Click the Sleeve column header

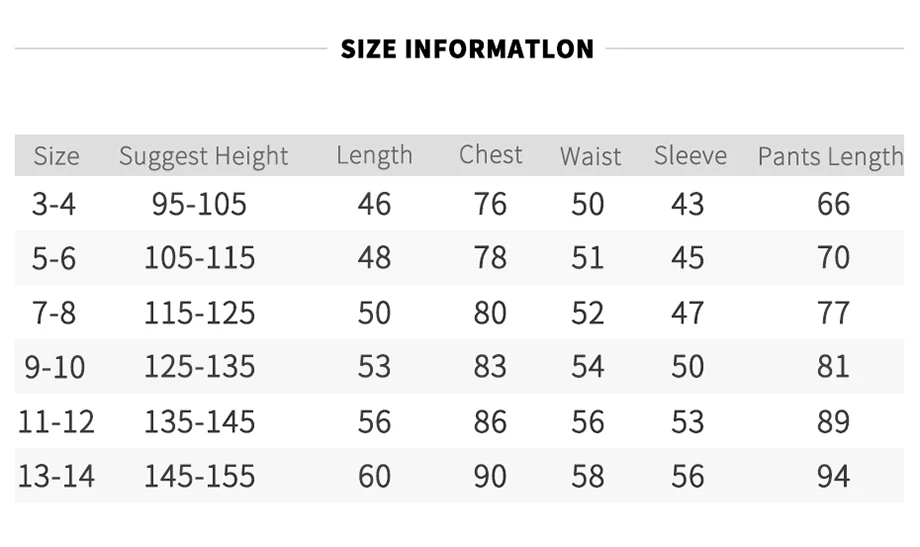[x=691, y=155]
